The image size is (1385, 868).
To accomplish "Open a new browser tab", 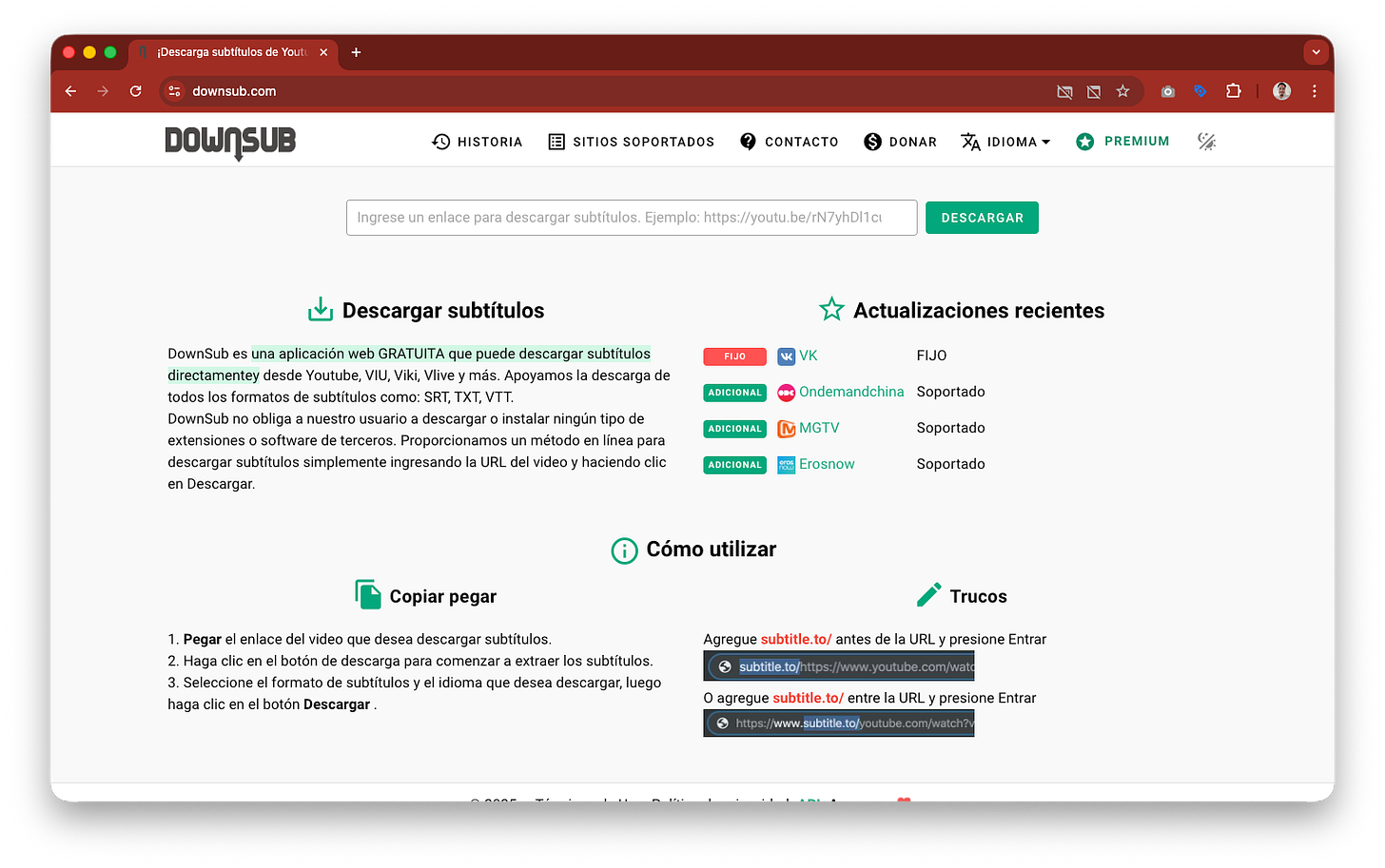I will [356, 52].
